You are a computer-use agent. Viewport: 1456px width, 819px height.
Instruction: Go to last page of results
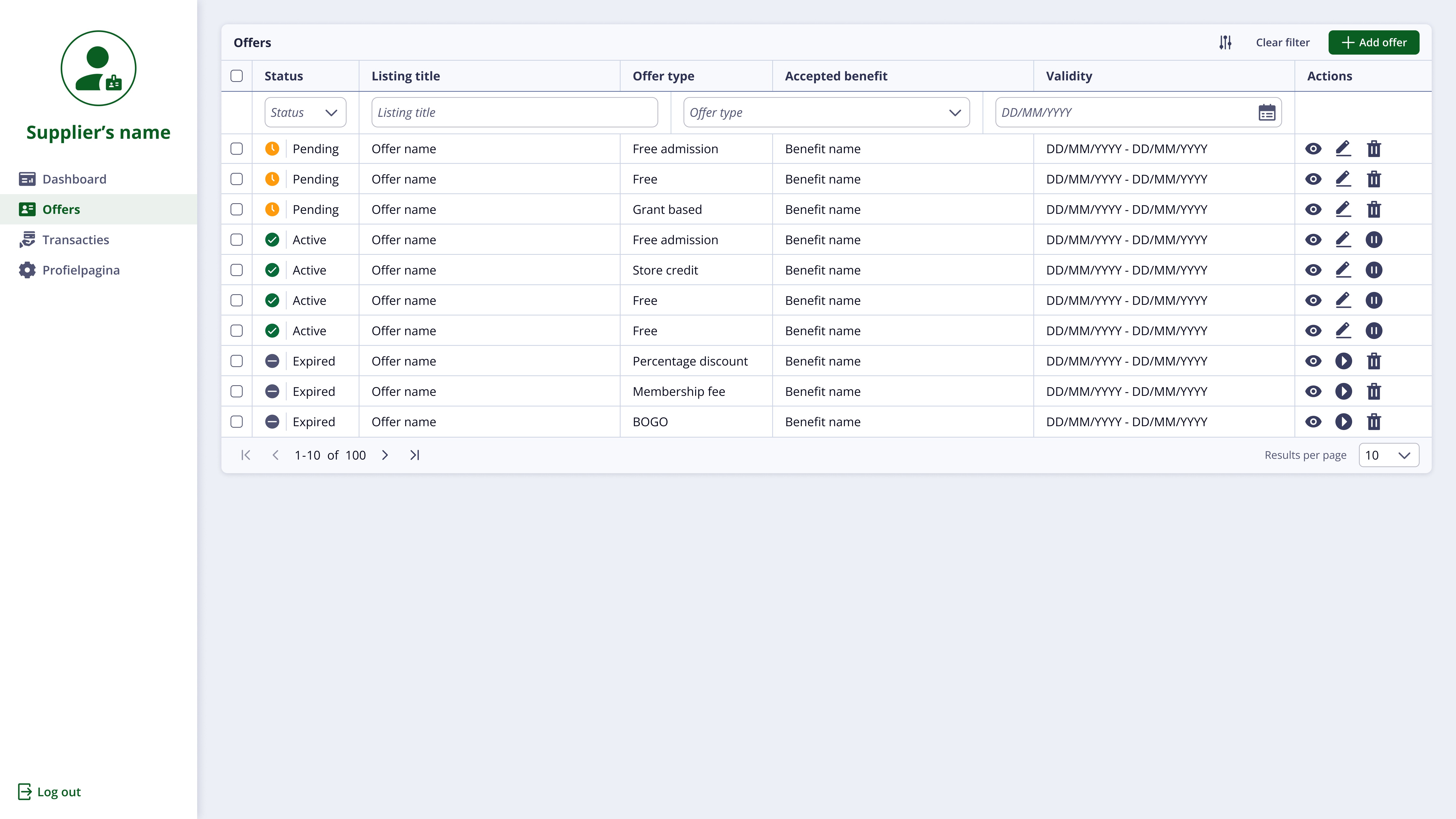point(414,455)
